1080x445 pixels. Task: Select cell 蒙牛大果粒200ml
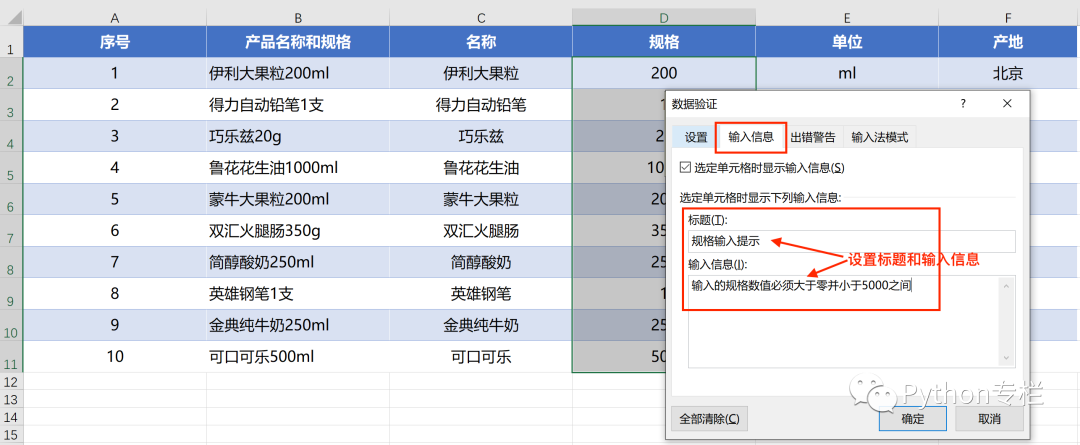pyautogui.click(x=298, y=200)
